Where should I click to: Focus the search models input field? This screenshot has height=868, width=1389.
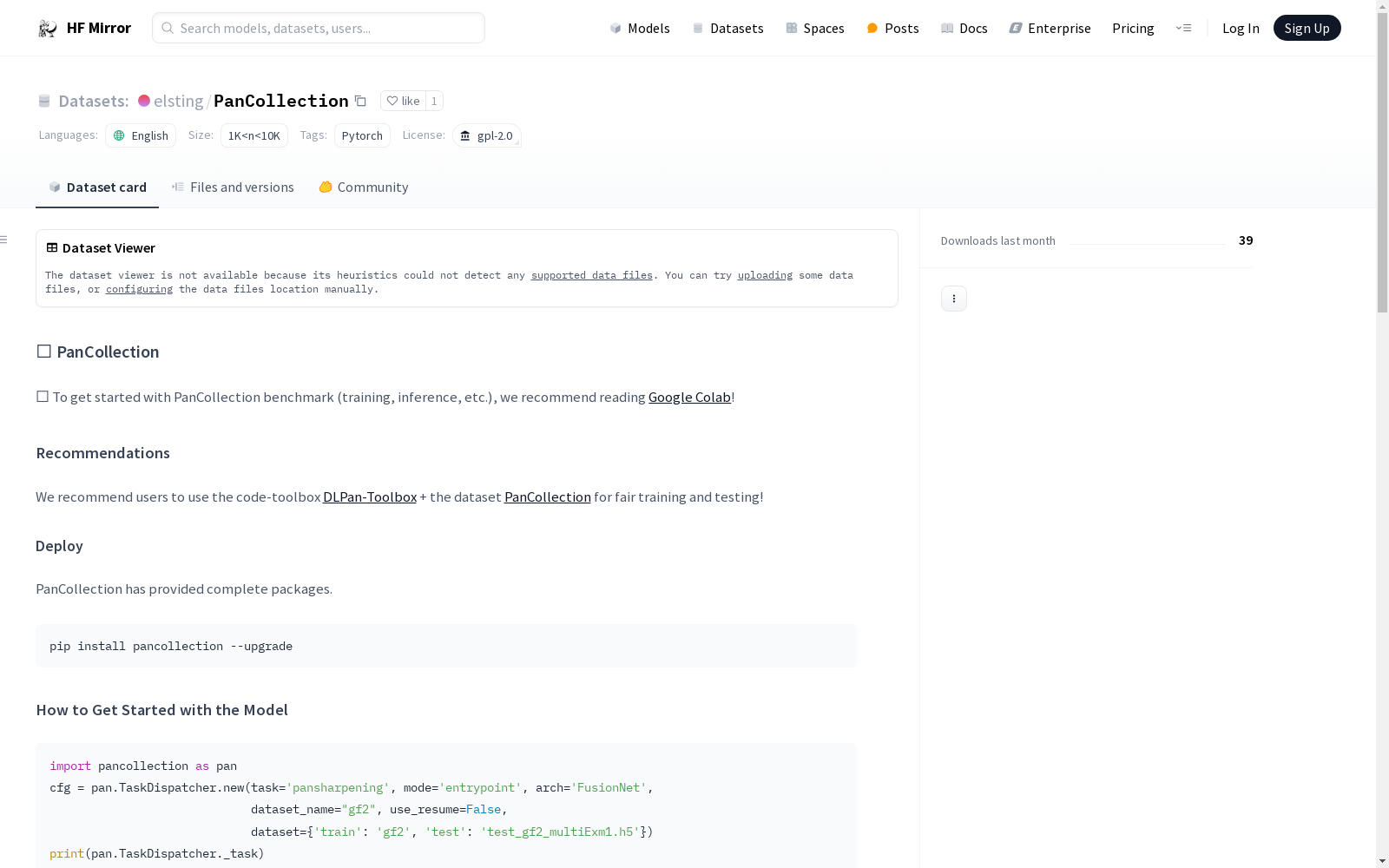pos(319,28)
